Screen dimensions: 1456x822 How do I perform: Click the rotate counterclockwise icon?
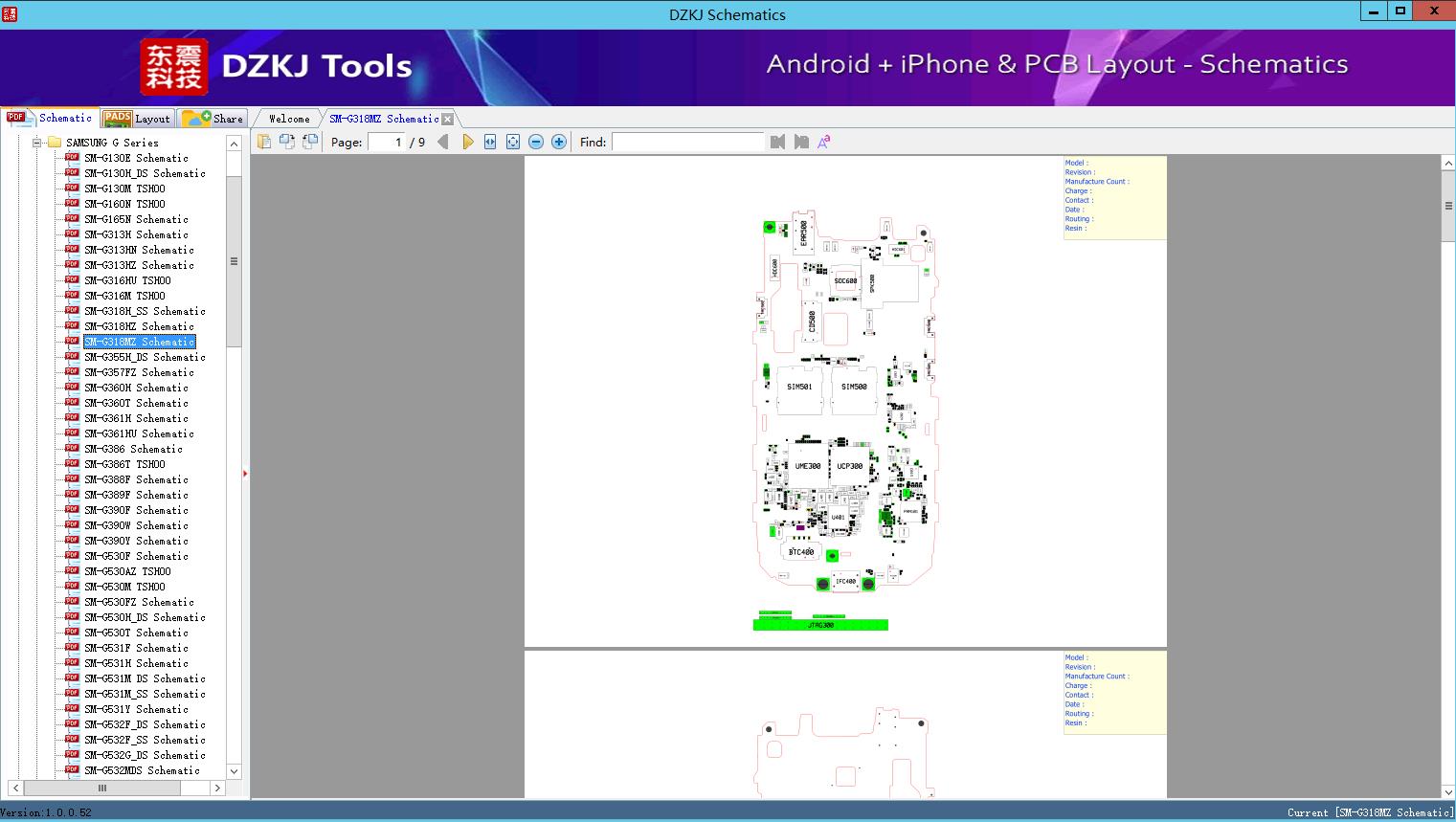point(286,142)
